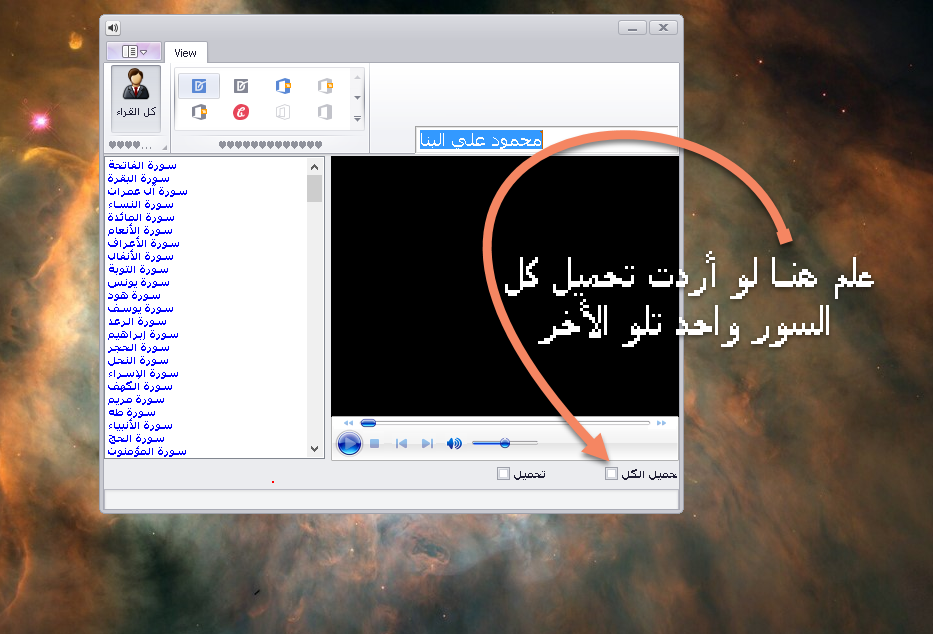Open the application menu dropdown button
Image resolution: width=933 pixels, height=634 pixels.
(133, 51)
